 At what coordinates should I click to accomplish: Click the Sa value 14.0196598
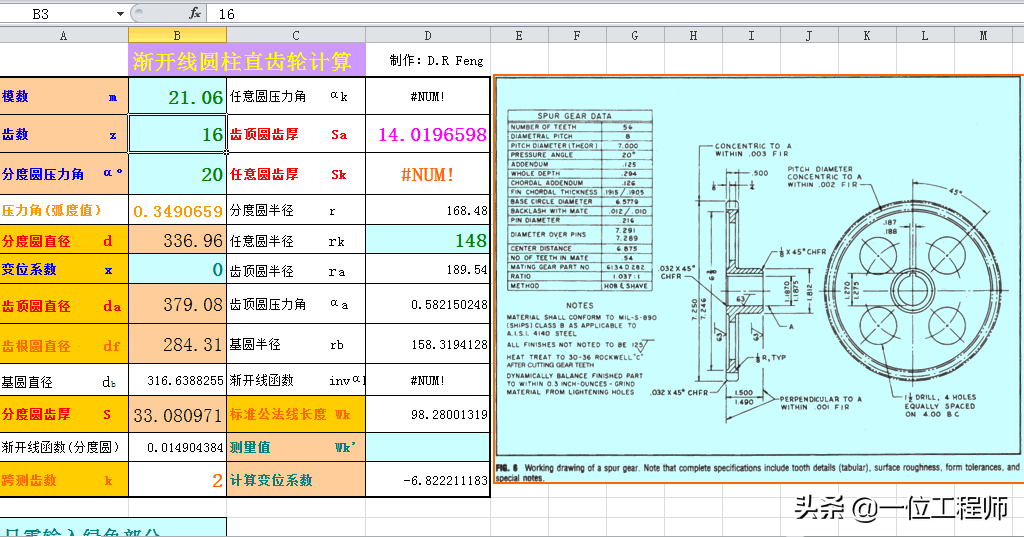(x=428, y=134)
